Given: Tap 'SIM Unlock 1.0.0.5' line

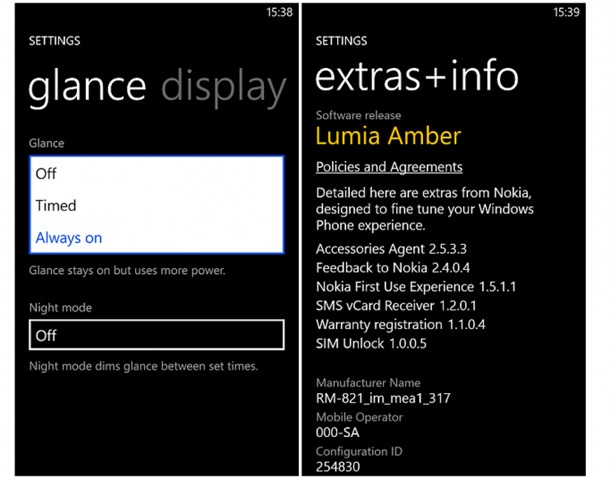Looking at the screenshot, I should click(371, 344).
